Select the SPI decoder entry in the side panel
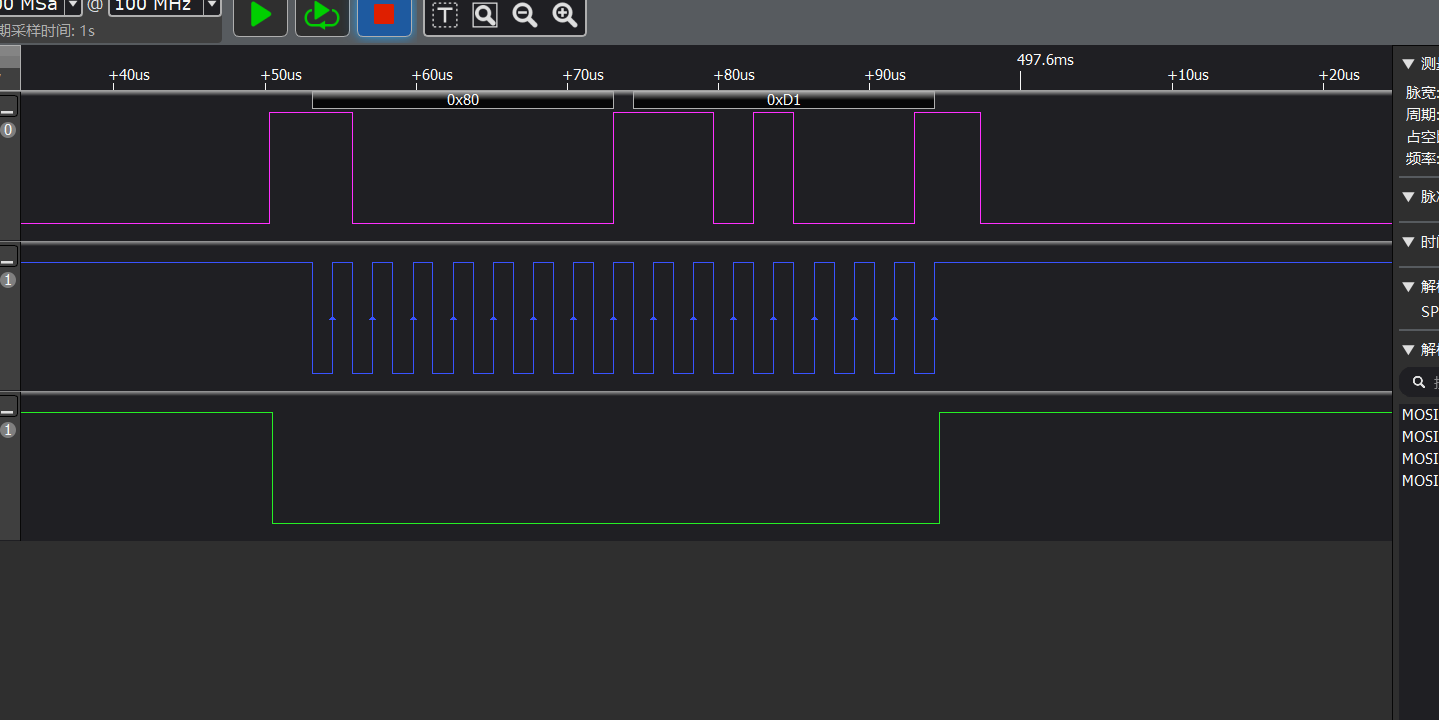Viewport: 1439px width, 720px height. click(x=1429, y=312)
